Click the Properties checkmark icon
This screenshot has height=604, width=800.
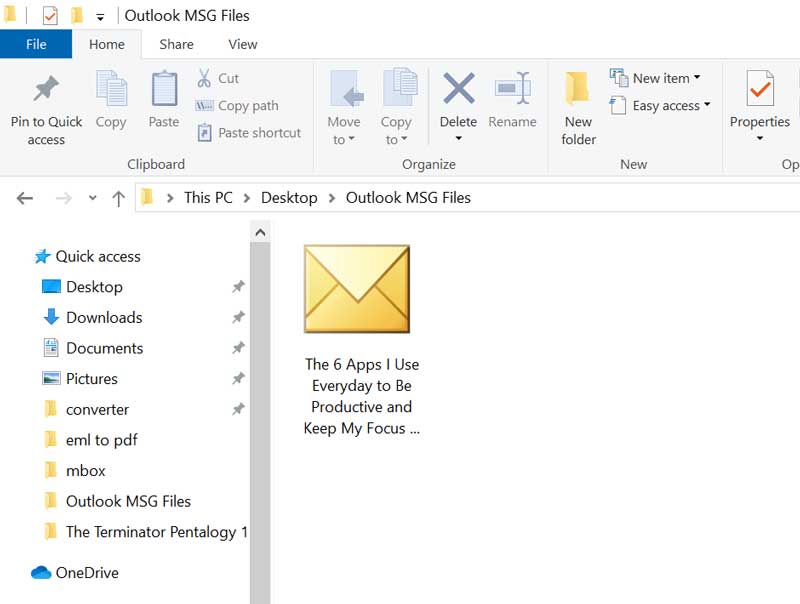coord(760,89)
